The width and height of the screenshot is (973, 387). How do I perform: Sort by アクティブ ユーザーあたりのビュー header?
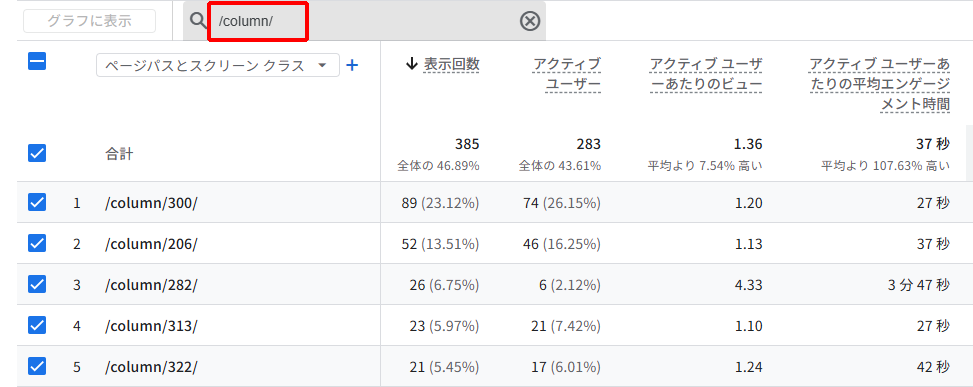pyautogui.click(x=706, y=74)
